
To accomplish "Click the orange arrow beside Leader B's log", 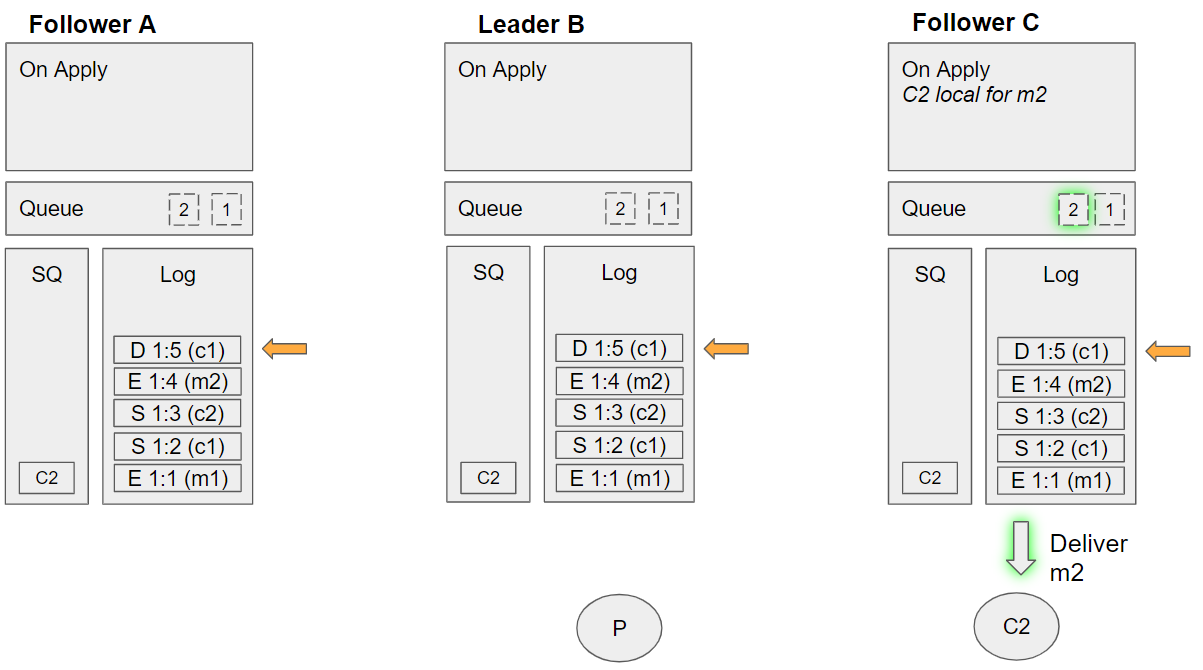I will point(727,349).
